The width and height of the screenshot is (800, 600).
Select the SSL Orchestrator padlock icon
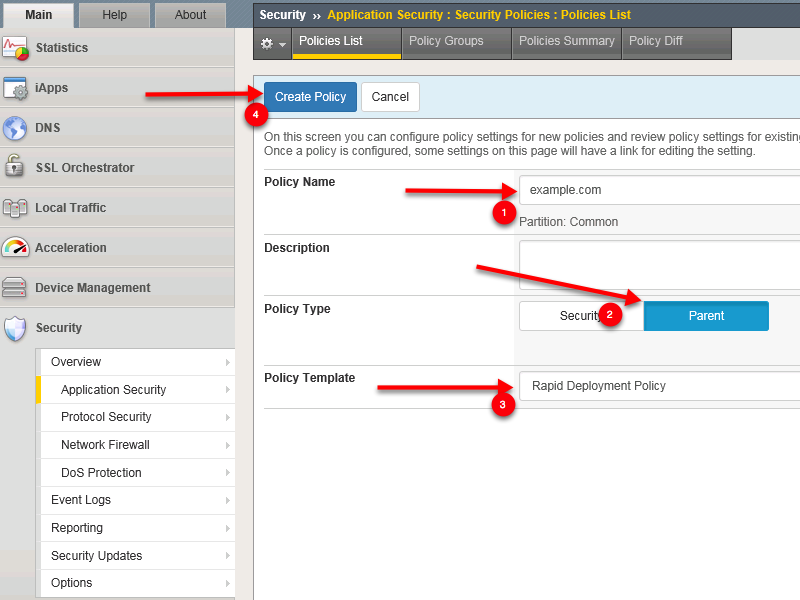(14, 167)
